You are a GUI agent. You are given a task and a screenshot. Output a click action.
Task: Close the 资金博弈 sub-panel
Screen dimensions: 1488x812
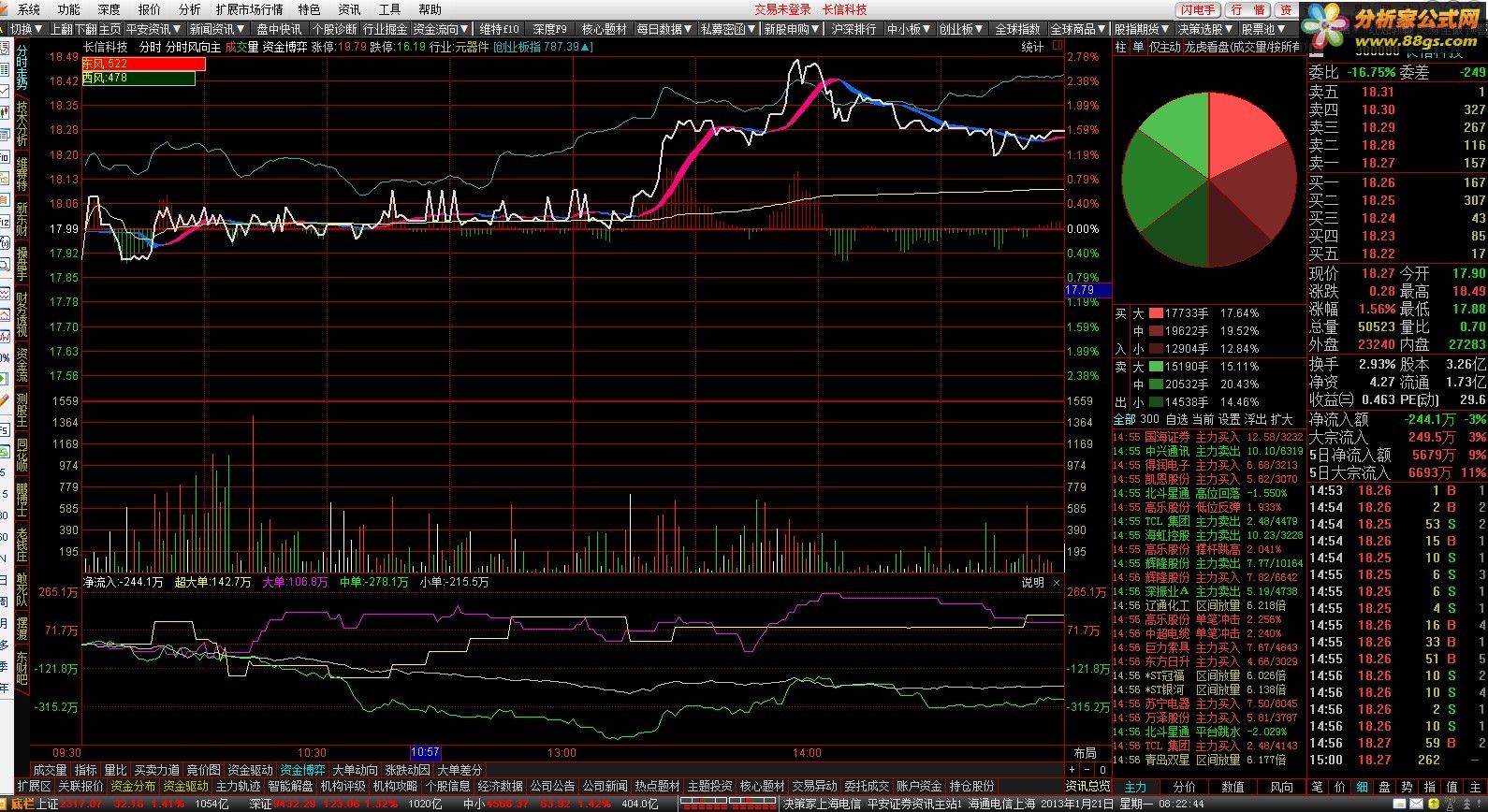click(1057, 582)
